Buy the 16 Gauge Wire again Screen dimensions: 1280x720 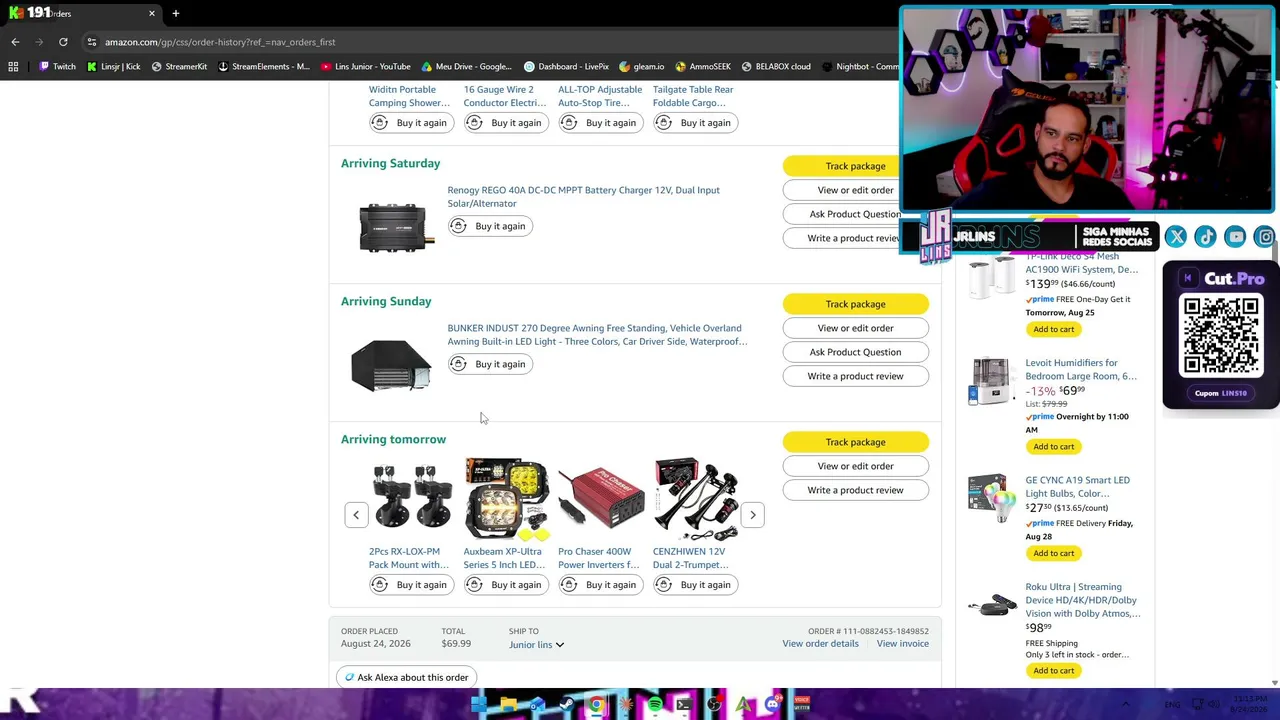504,123
